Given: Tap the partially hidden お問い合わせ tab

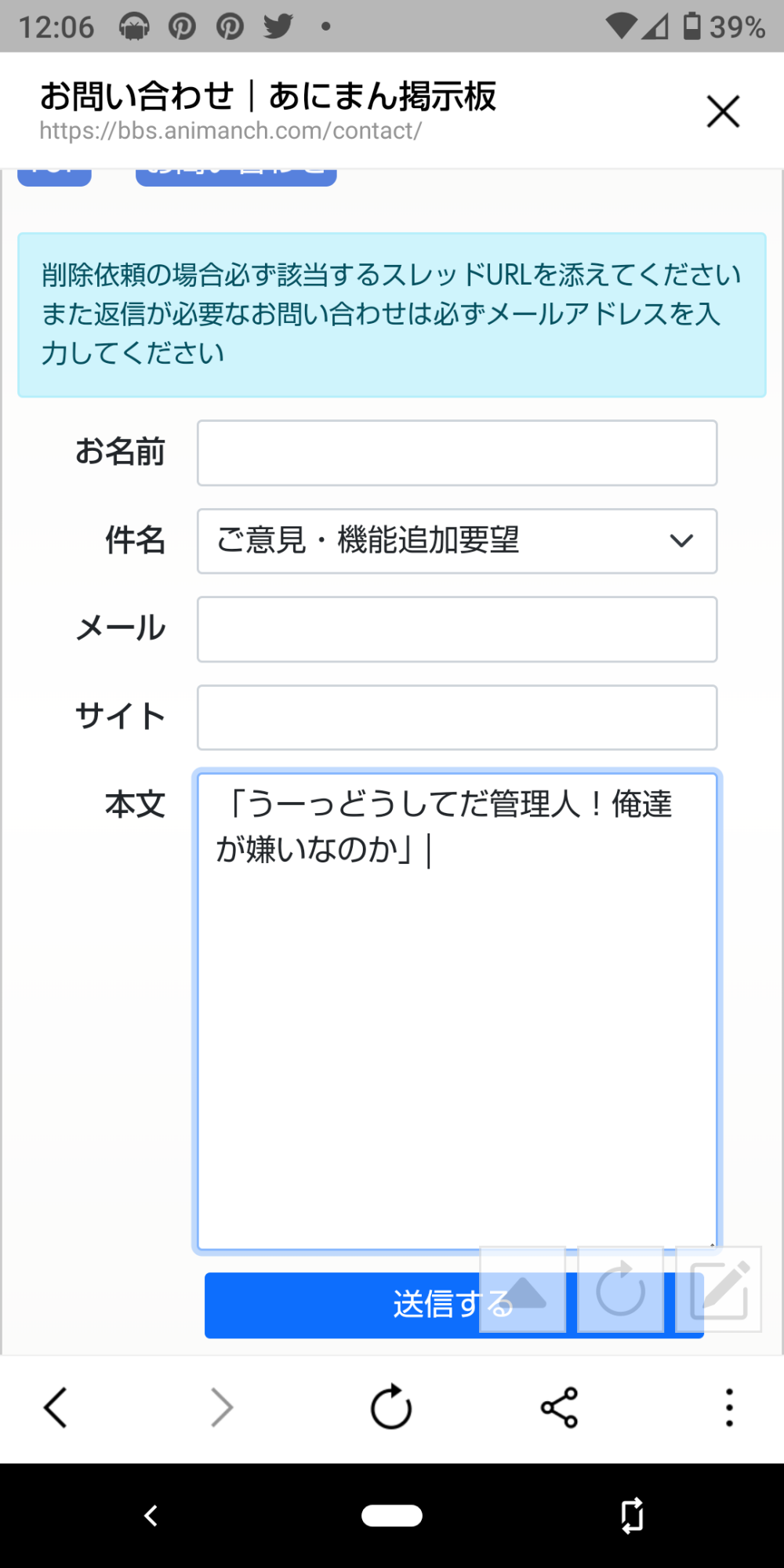Looking at the screenshot, I should 236,177.
